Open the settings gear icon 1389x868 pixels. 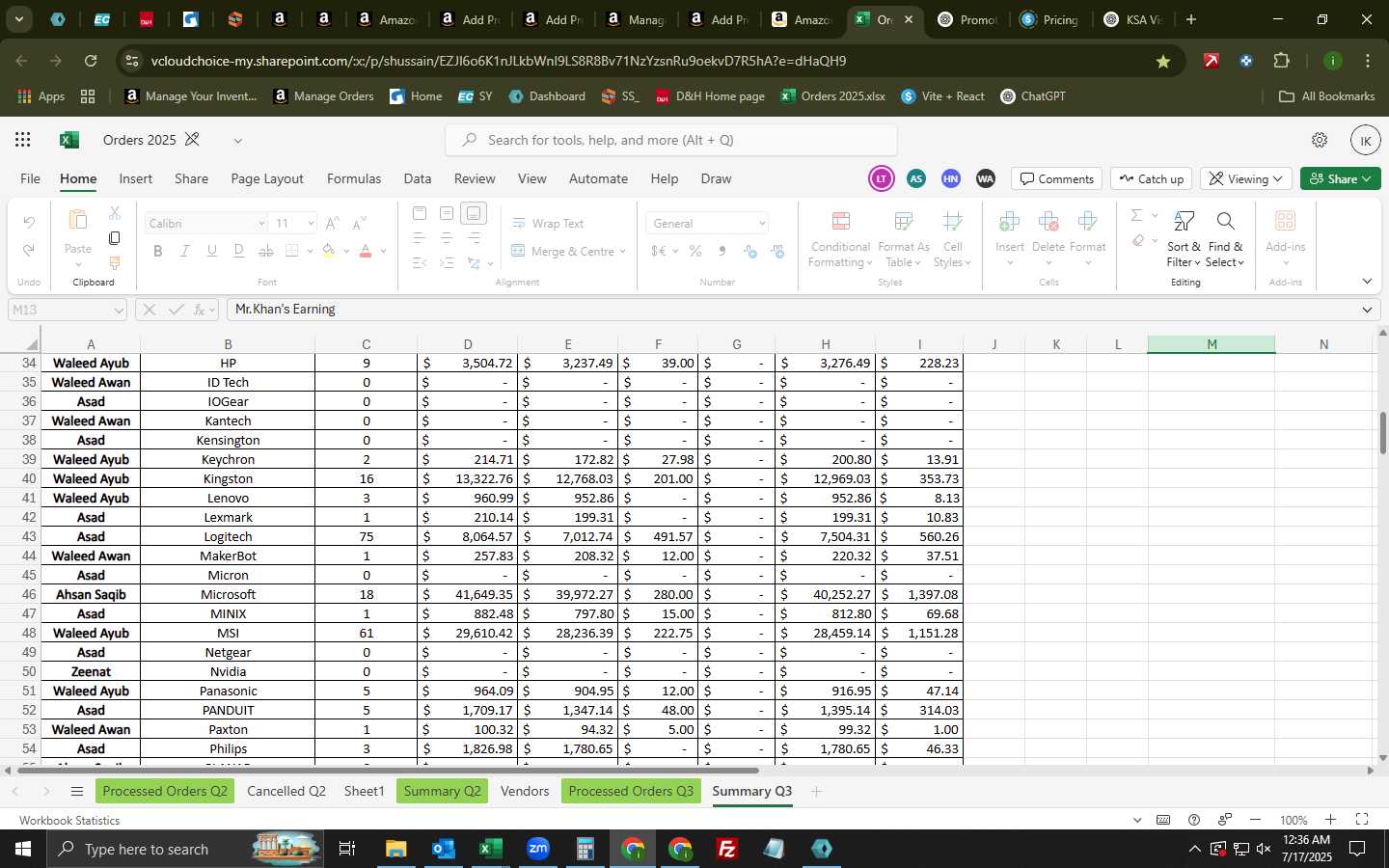tap(1320, 140)
